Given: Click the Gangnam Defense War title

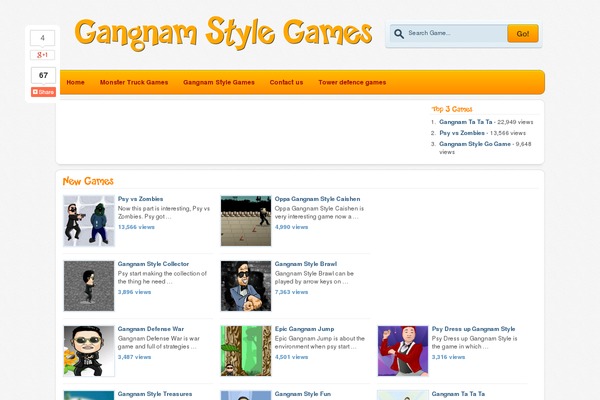Looking at the screenshot, I should tap(151, 329).
